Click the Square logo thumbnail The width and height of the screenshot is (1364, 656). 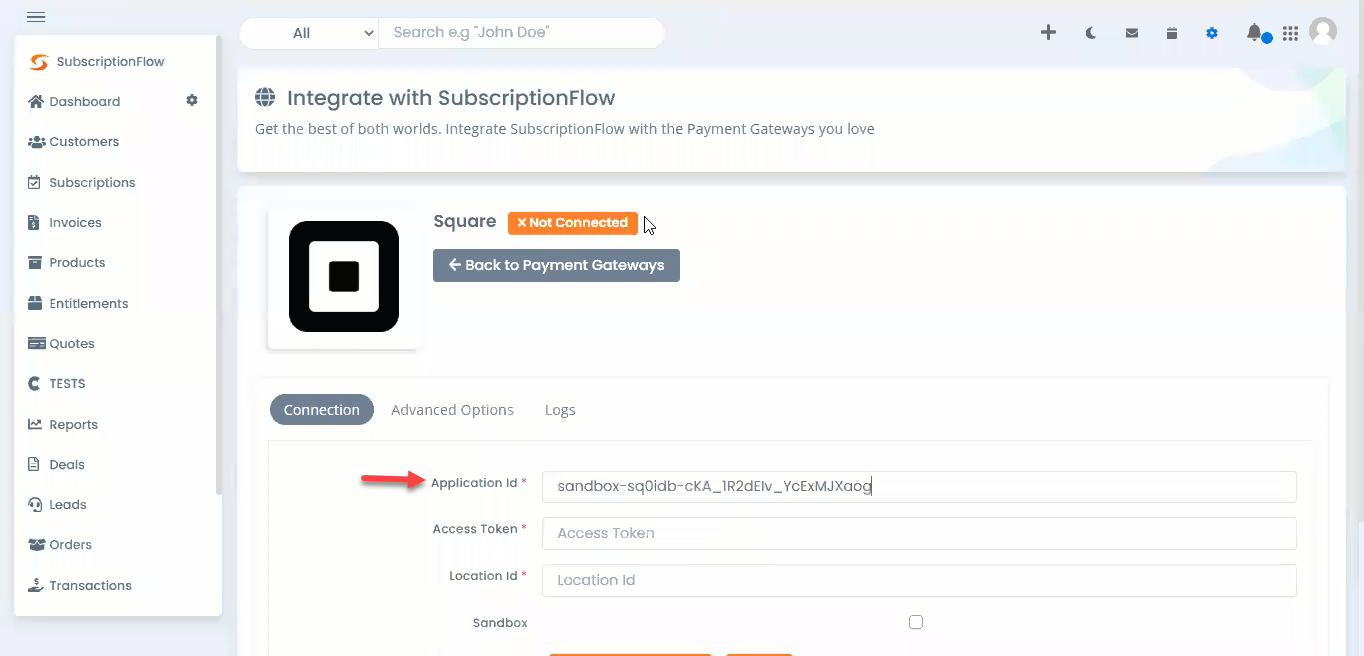343,276
